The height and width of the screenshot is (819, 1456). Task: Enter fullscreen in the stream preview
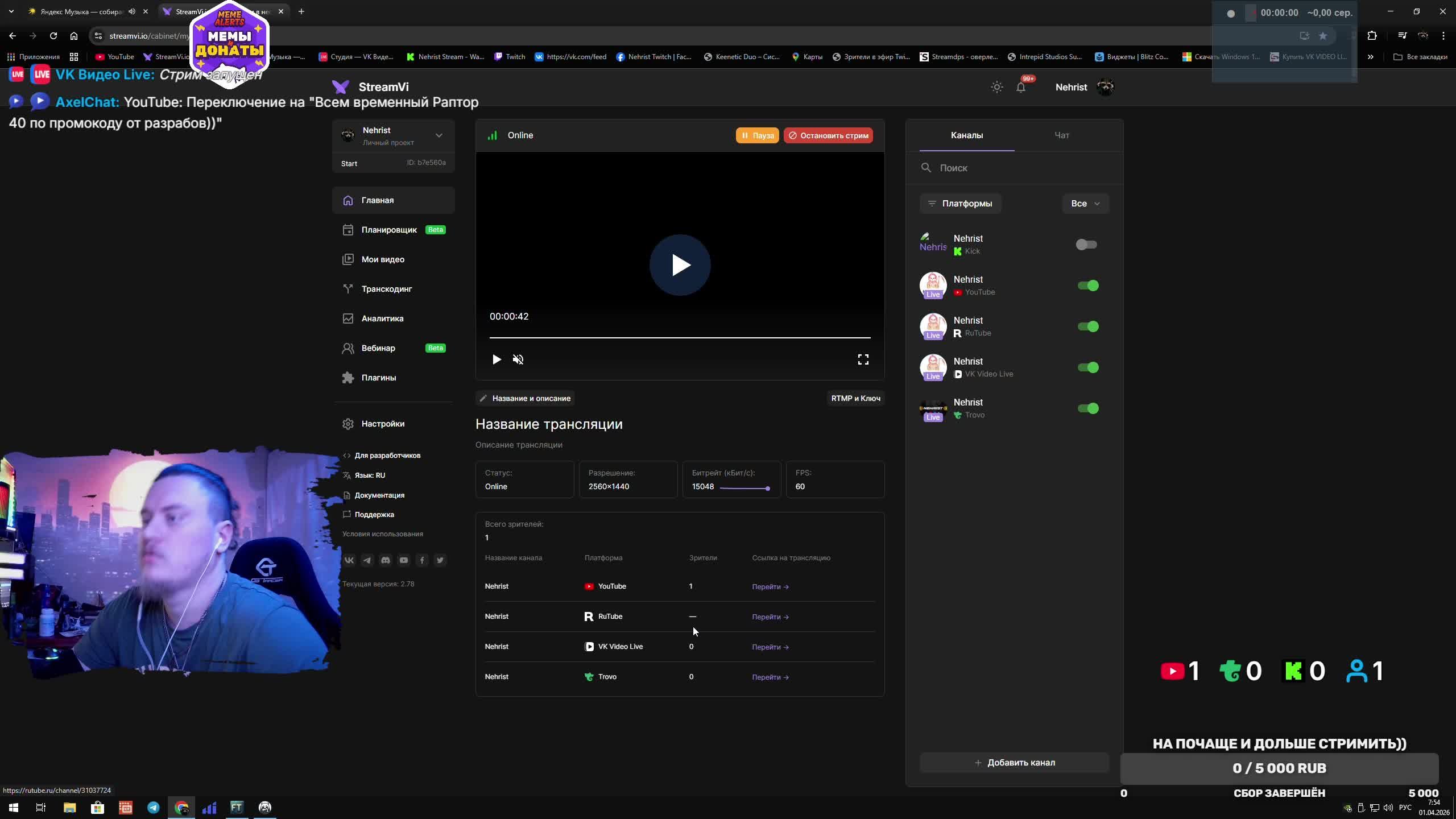[863, 359]
